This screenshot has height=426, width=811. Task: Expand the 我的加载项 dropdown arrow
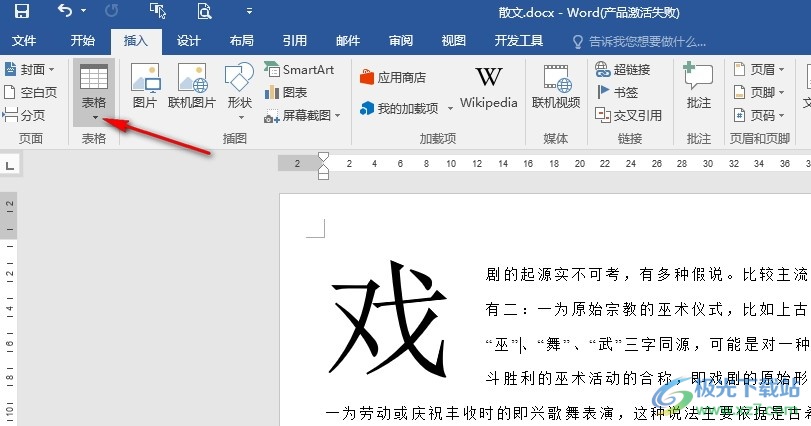[x=450, y=109]
